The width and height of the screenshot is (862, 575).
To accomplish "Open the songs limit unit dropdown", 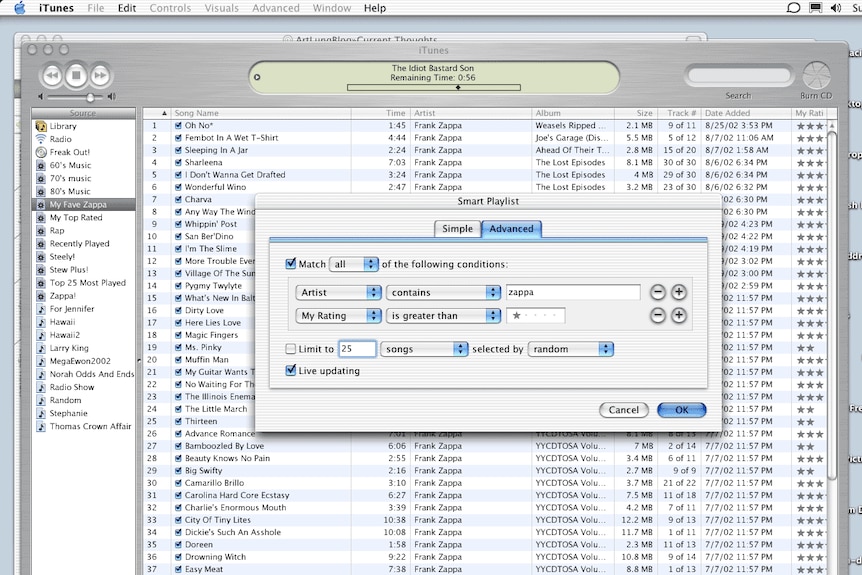I will point(424,349).
